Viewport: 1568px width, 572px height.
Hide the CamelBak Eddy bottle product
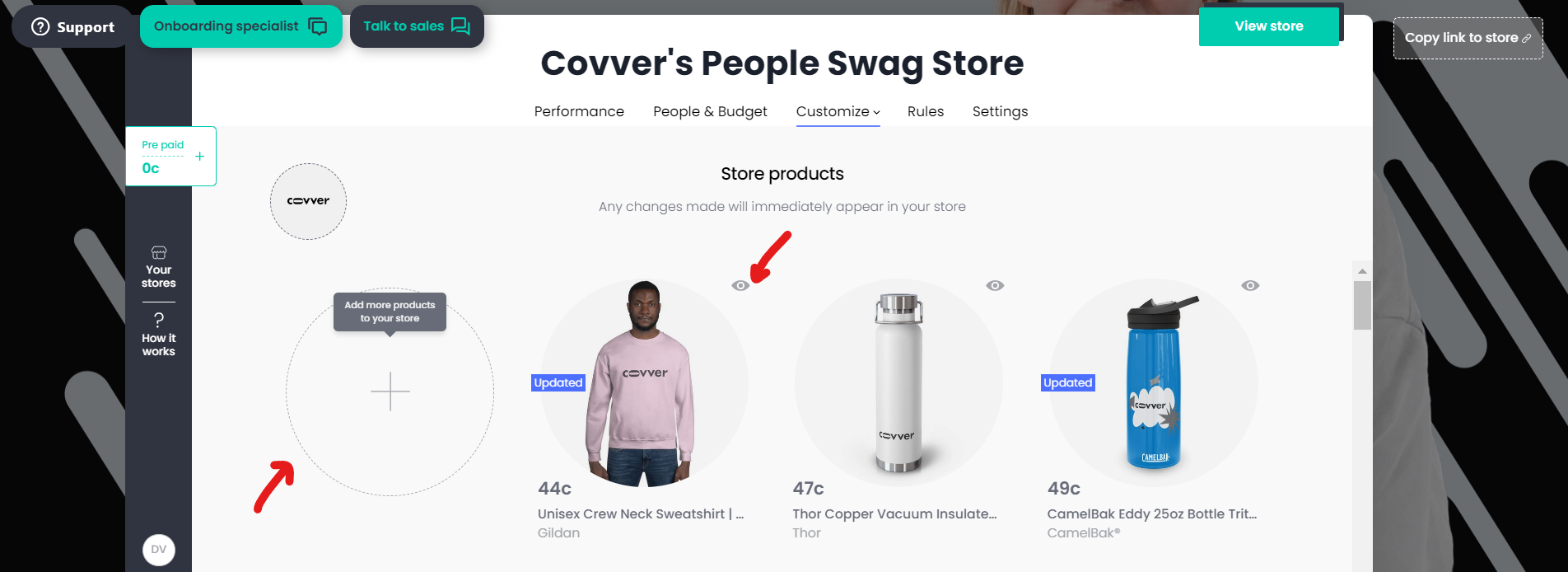[x=1250, y=285]
